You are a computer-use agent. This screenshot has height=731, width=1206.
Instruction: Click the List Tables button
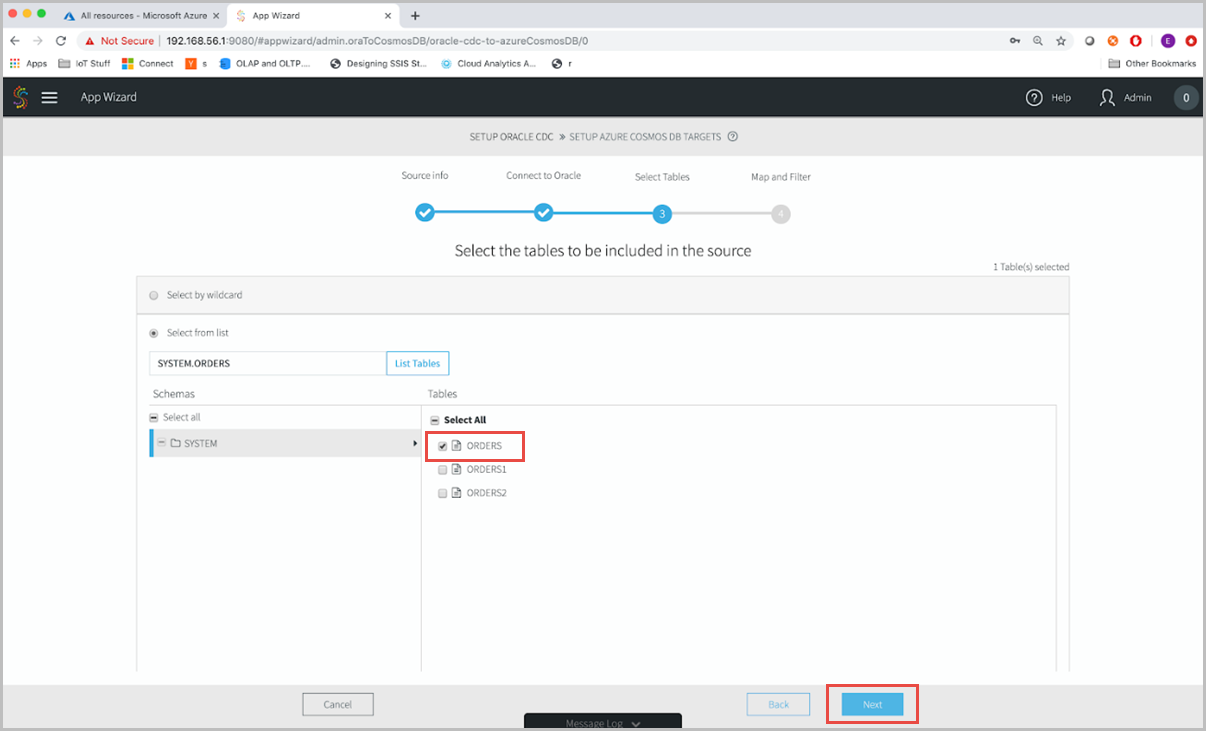417,363
